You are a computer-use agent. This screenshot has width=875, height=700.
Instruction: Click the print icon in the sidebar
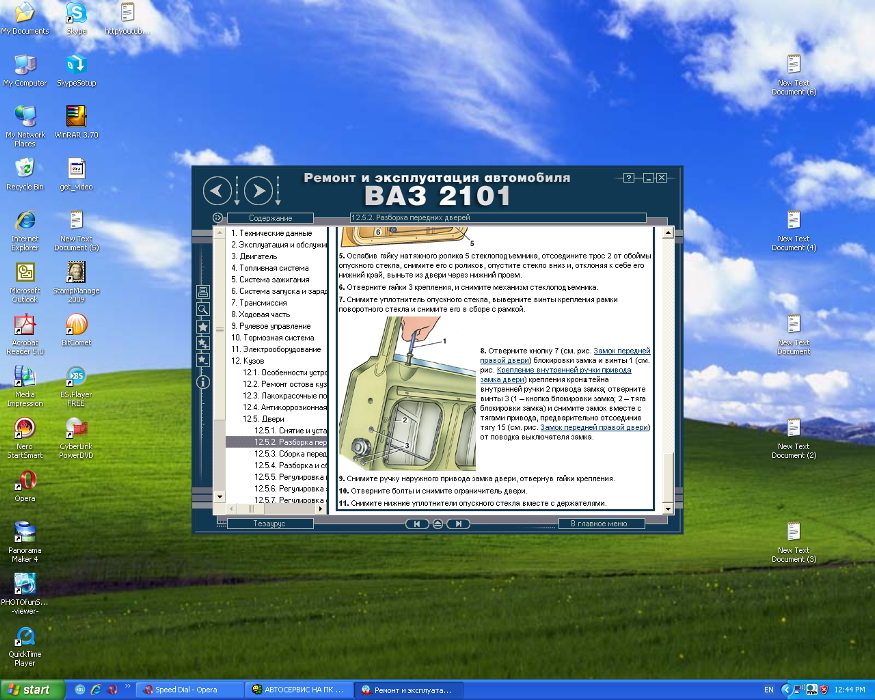point(203,292)
